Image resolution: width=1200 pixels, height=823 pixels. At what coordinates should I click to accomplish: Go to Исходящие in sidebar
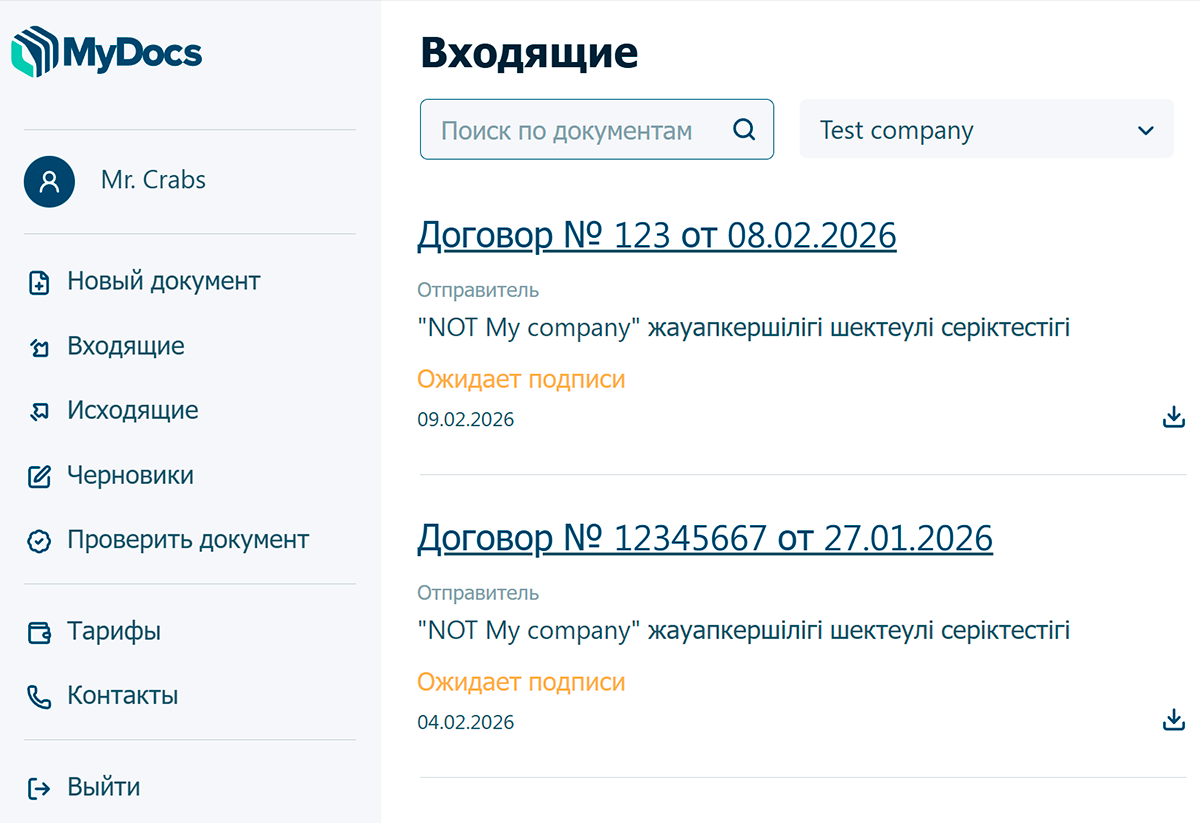point(132,411)
